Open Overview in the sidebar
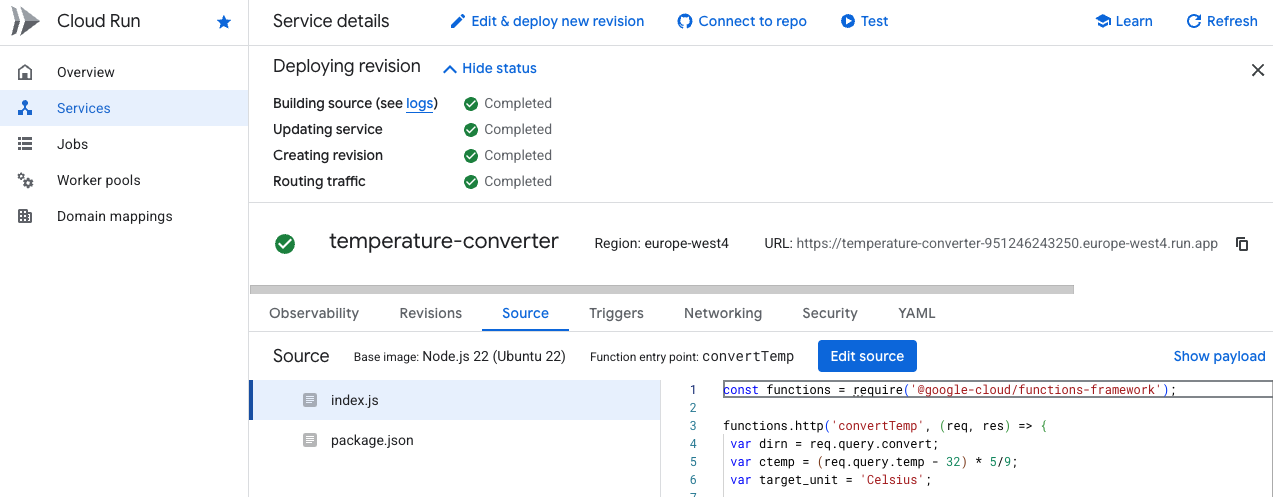This screenshot has width=1273, height=497. 85,72
